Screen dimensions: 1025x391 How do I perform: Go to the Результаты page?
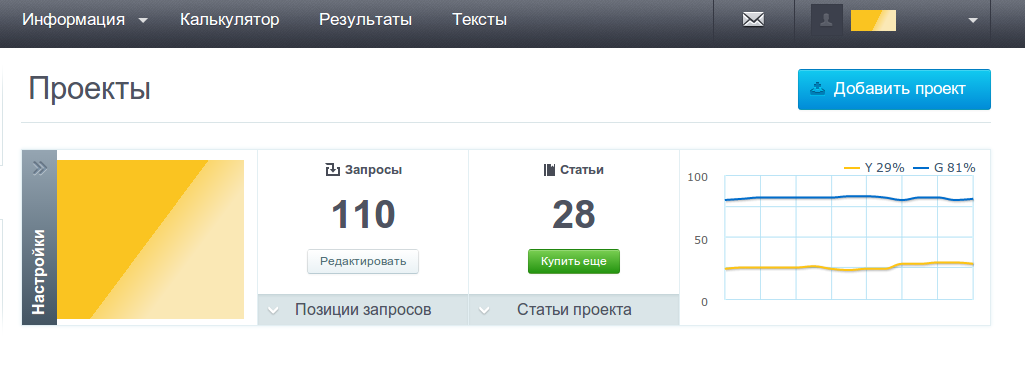coord(365,20)
